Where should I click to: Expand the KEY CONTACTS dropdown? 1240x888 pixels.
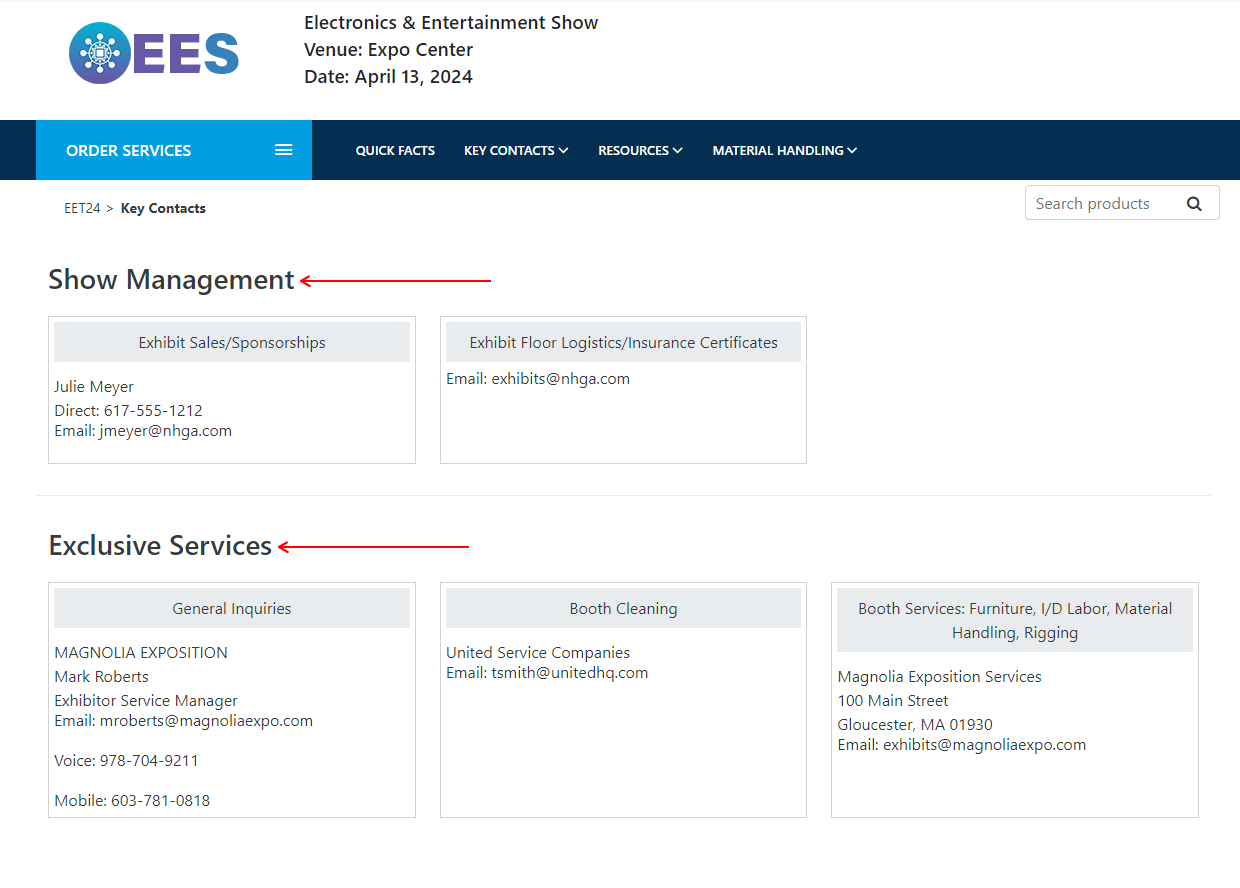[516, 150]
